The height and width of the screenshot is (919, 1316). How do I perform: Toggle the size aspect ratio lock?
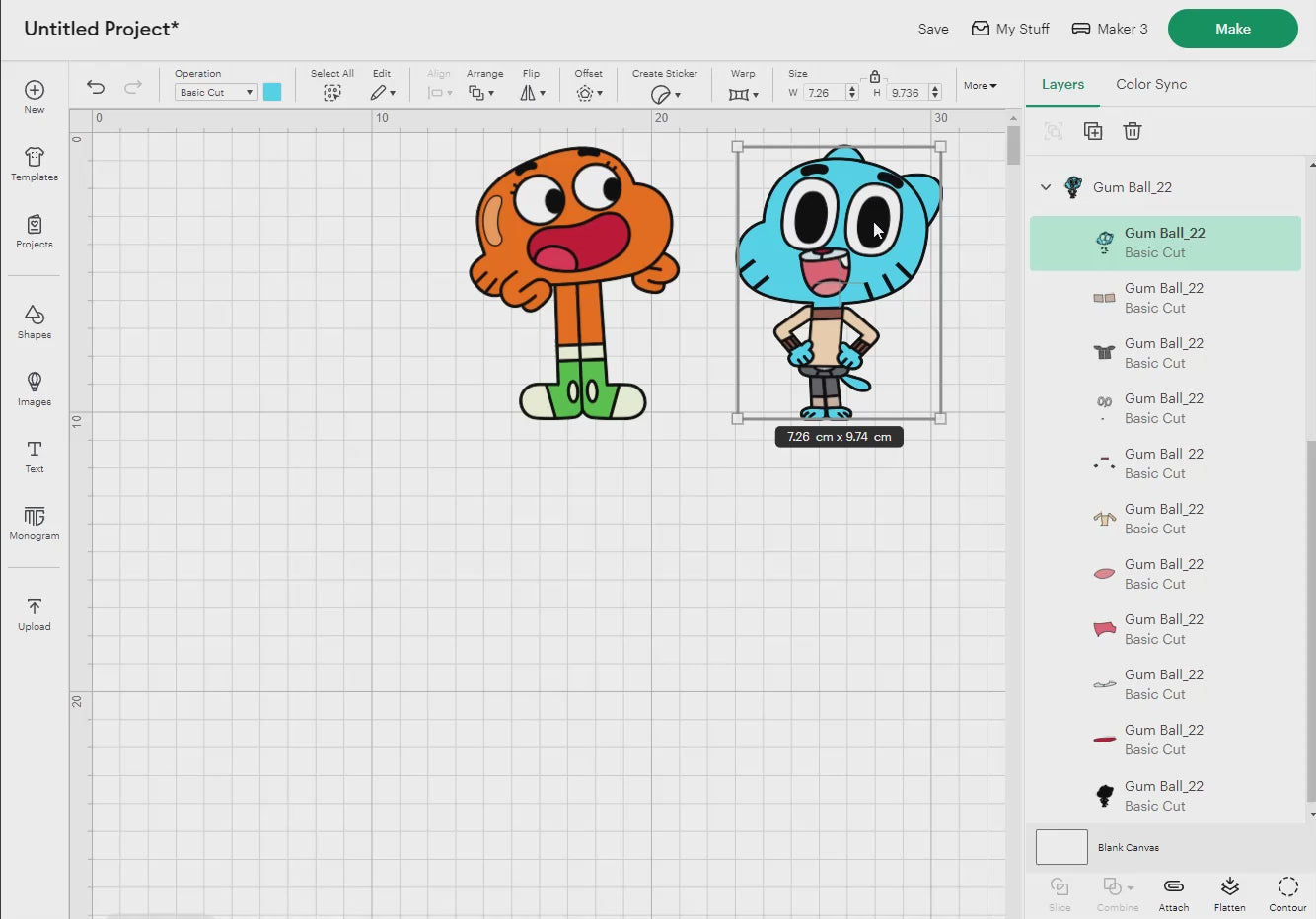875,76
